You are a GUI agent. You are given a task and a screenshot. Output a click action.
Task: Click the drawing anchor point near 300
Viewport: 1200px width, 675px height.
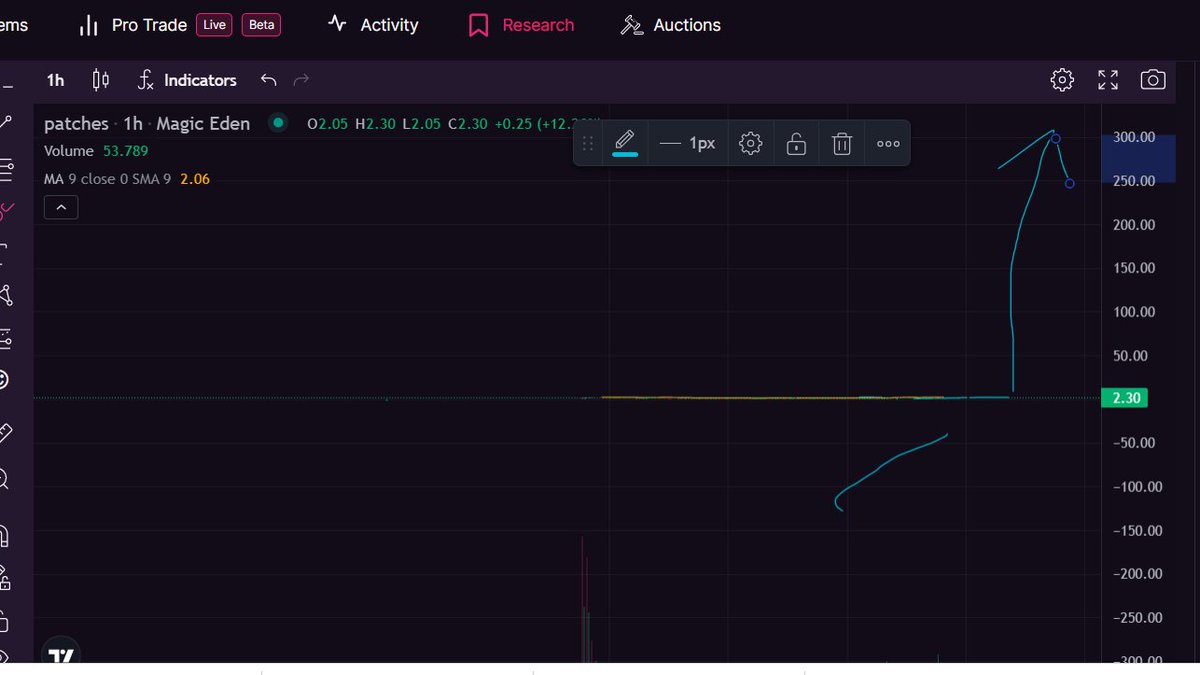point(1056,139)
